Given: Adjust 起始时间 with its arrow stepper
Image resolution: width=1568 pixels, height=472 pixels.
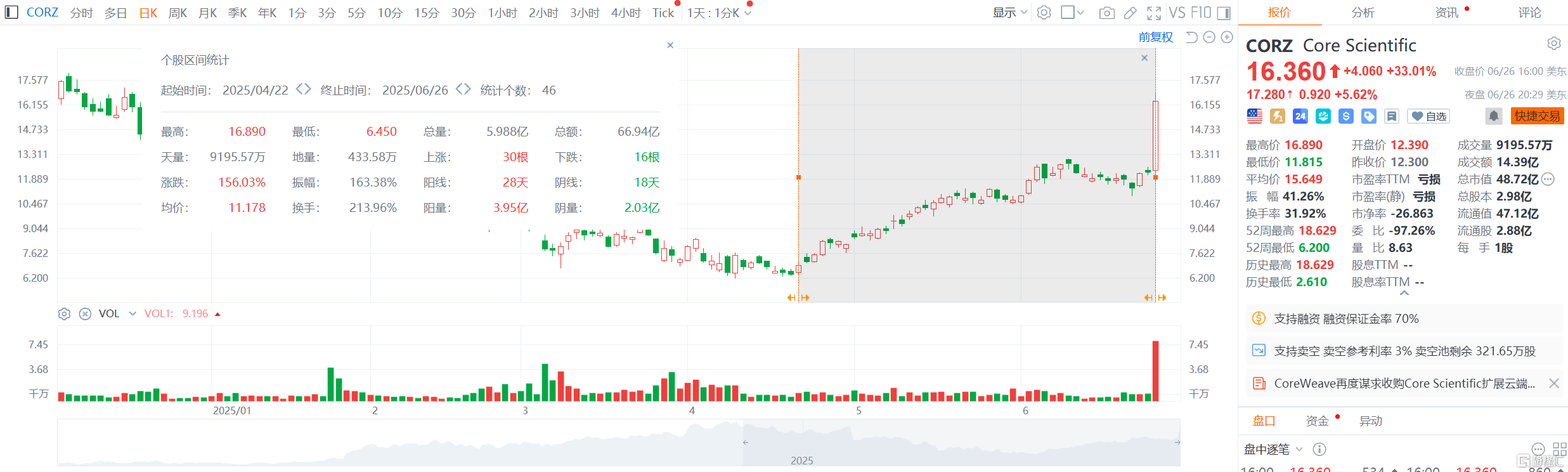Looking at the screenshot, I should [x=304, y=89].
